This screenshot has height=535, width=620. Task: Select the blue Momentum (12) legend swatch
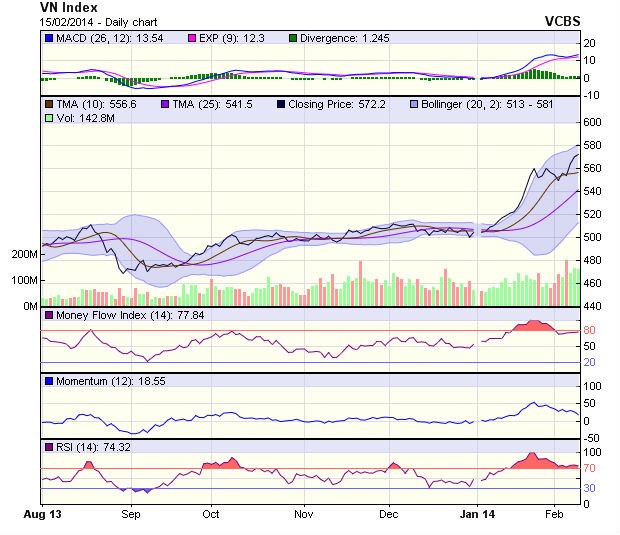[49, 382]
